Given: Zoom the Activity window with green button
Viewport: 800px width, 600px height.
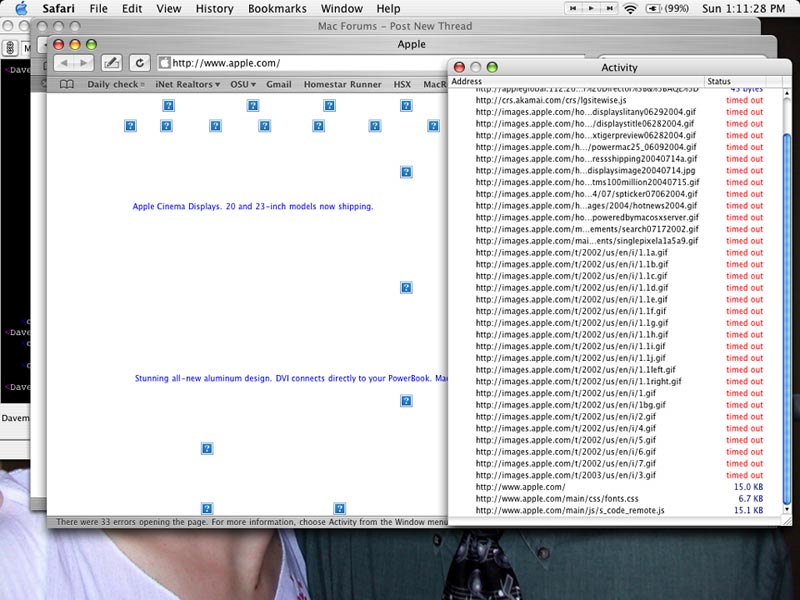Looking at the screenshot, I should tap(492, 67).
